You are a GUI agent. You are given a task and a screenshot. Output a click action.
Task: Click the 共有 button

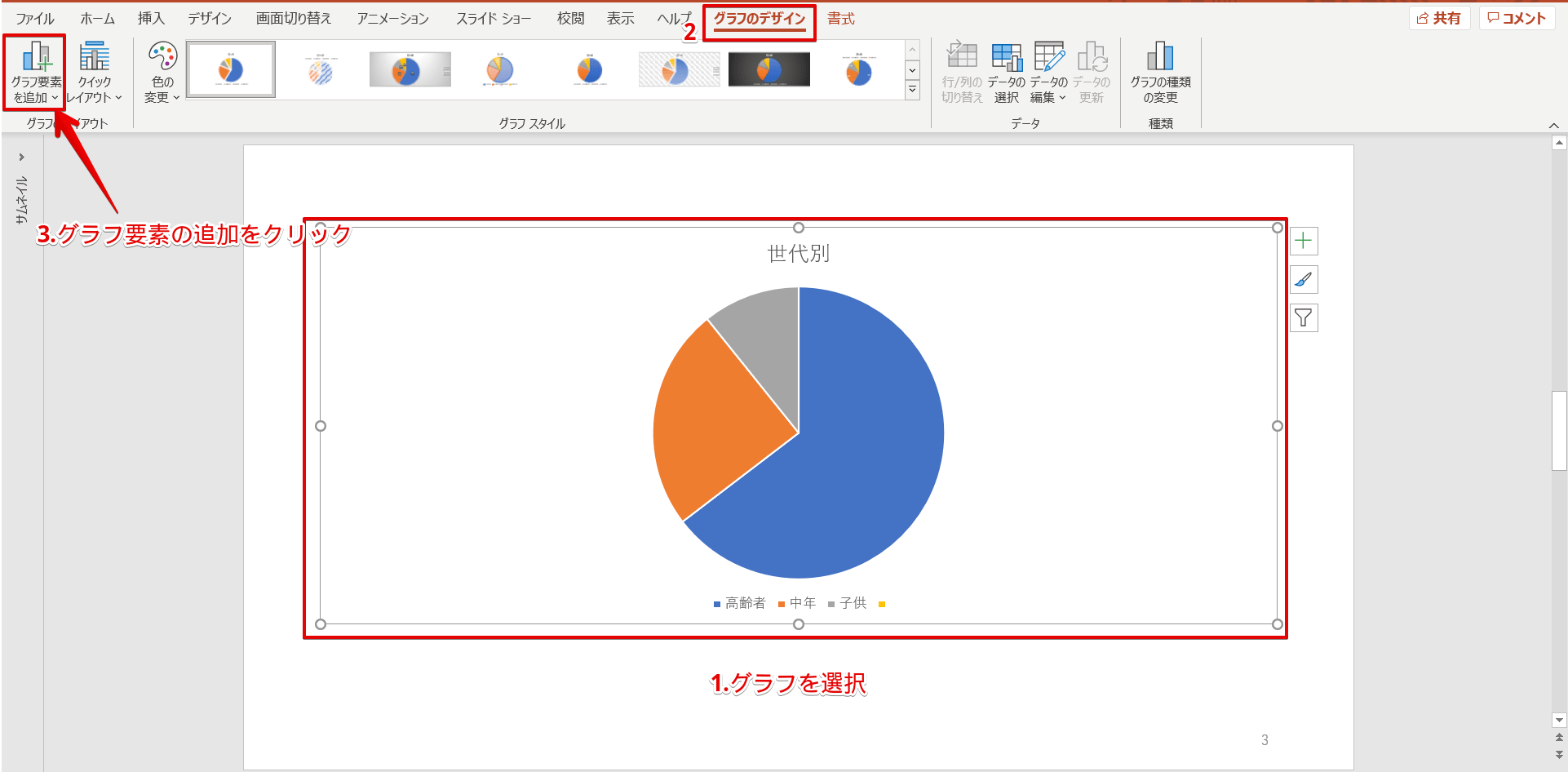coord(1439,18)
